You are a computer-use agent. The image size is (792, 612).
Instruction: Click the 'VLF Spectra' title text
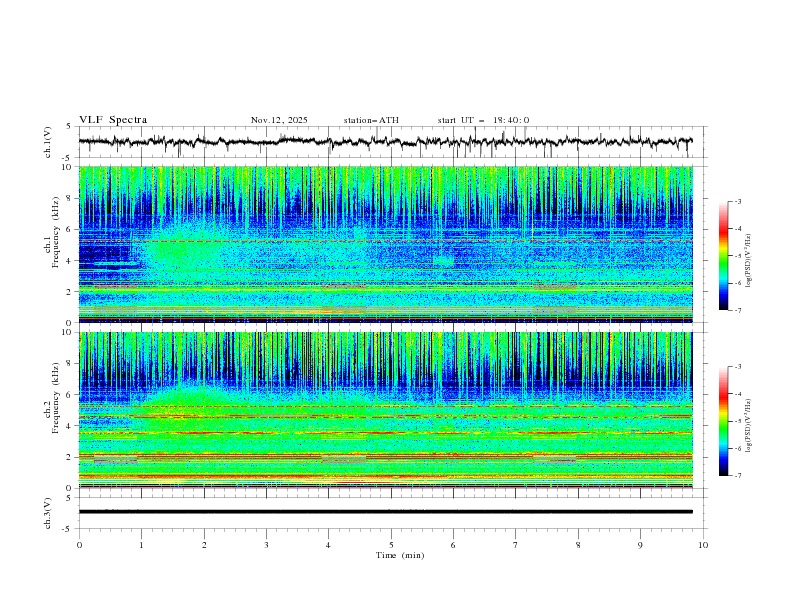[113, 120]
